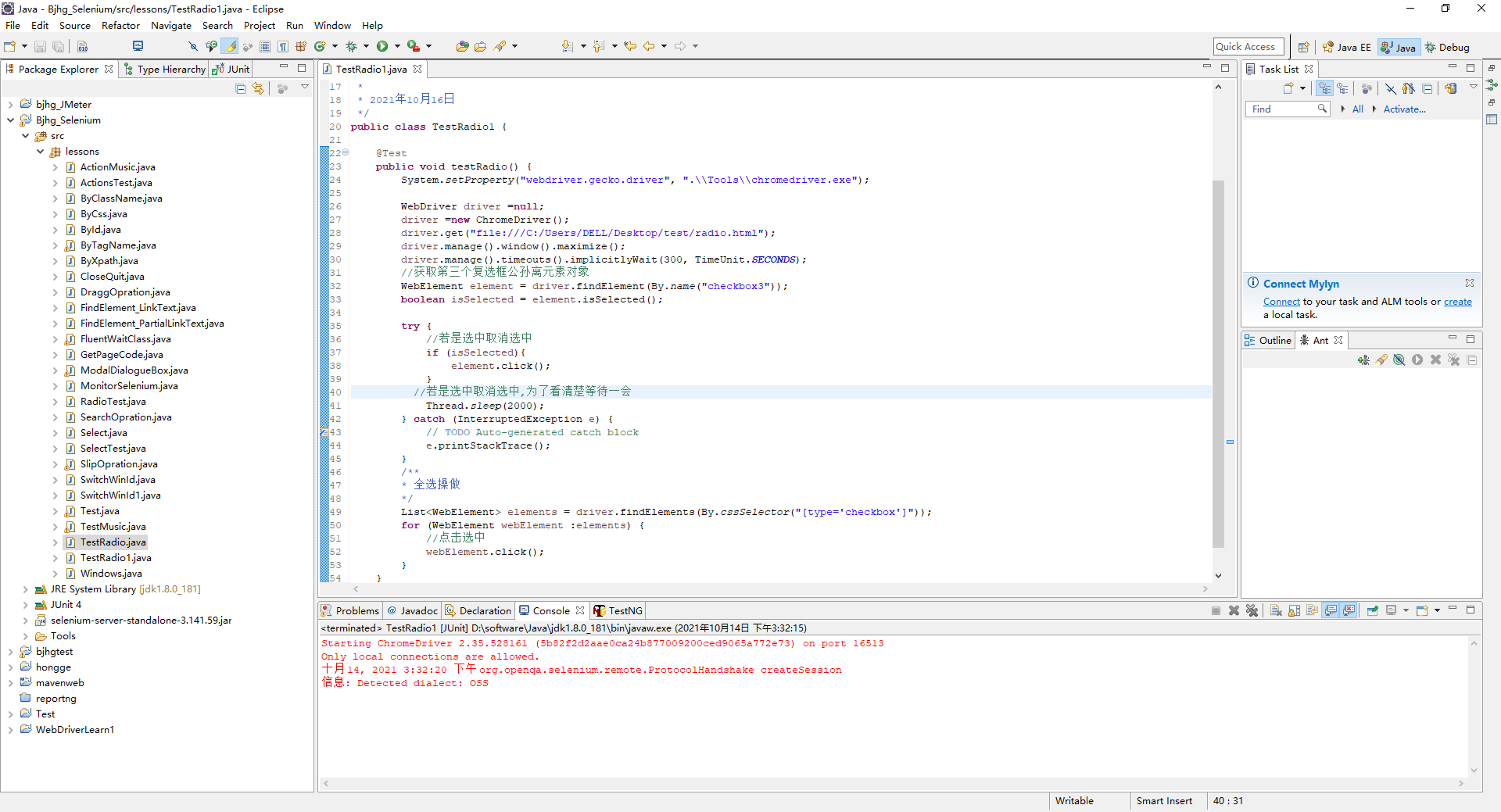
Task: Click the Clear Console icon
Action: click(x=1276, y=610)
